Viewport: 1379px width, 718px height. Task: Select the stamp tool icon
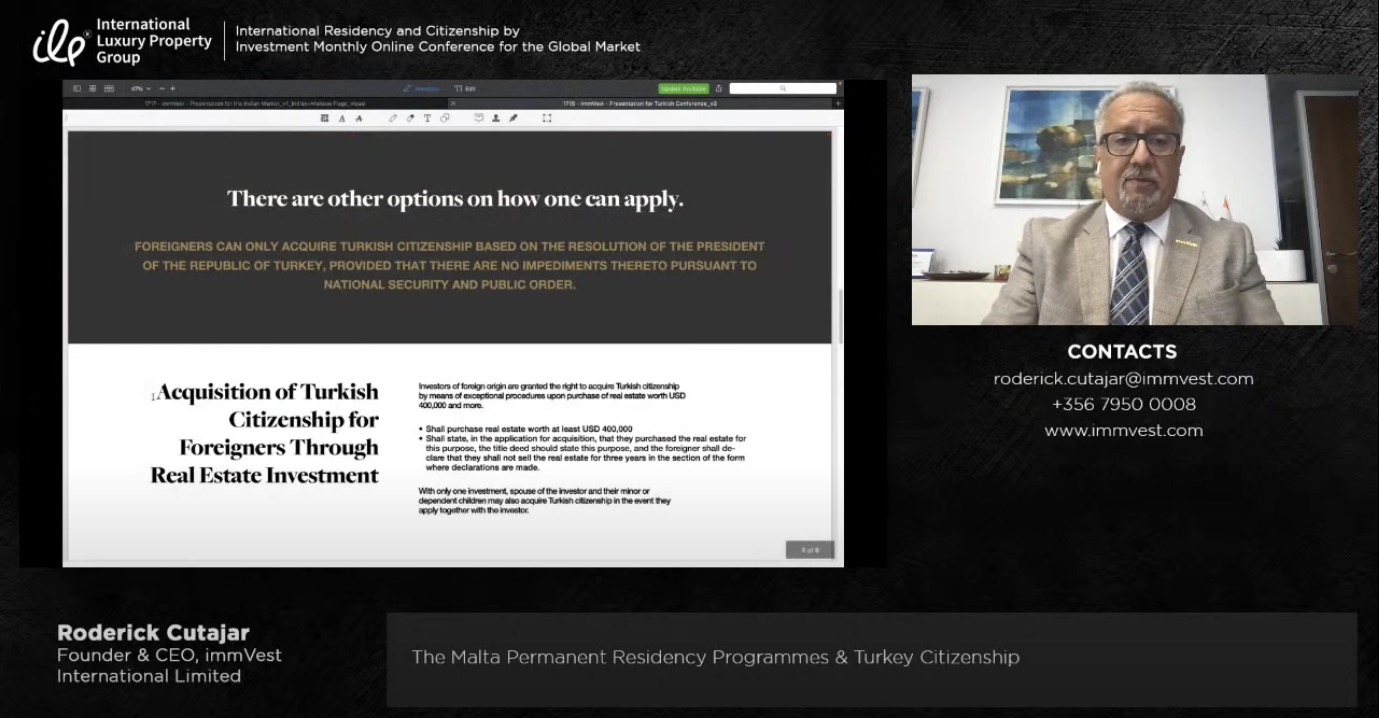(x=496, y=118)
